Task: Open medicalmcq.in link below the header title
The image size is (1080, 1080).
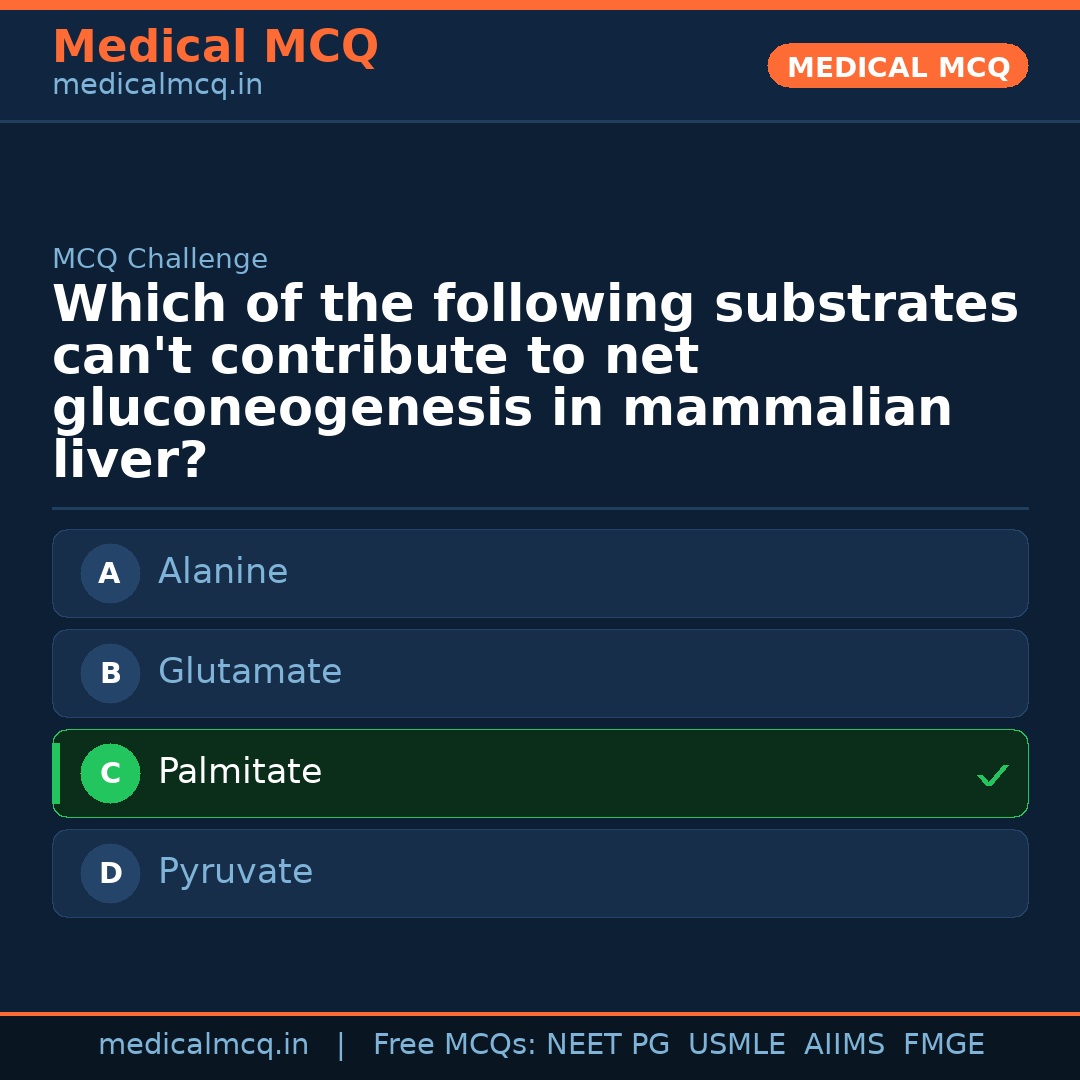Action: [157, 86]
